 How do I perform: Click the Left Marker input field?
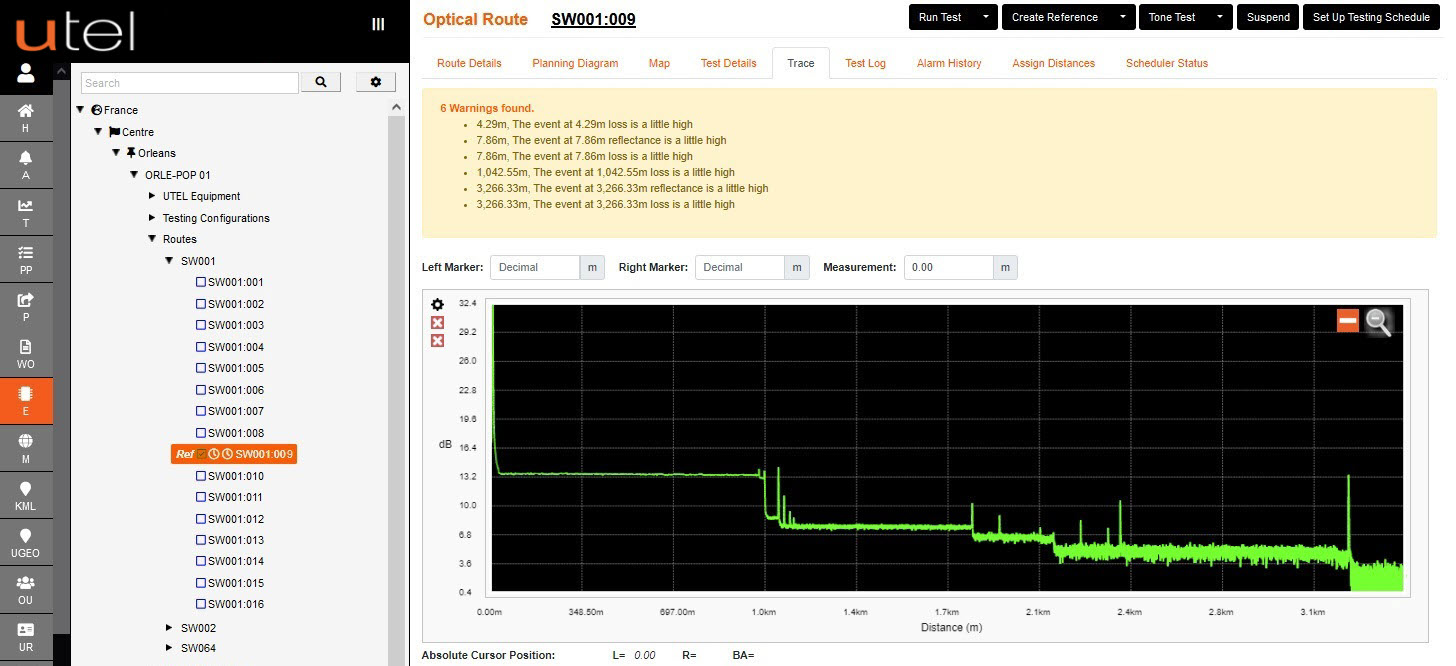pos(535,267)
